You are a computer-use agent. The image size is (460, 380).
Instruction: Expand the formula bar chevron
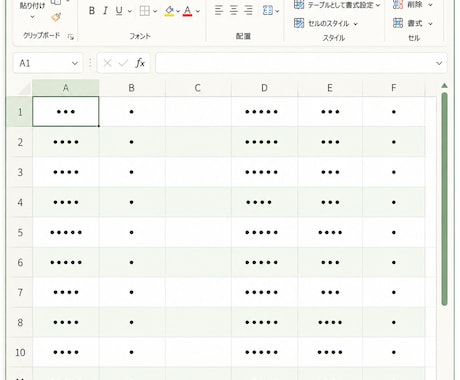click(x=439, y=63)
